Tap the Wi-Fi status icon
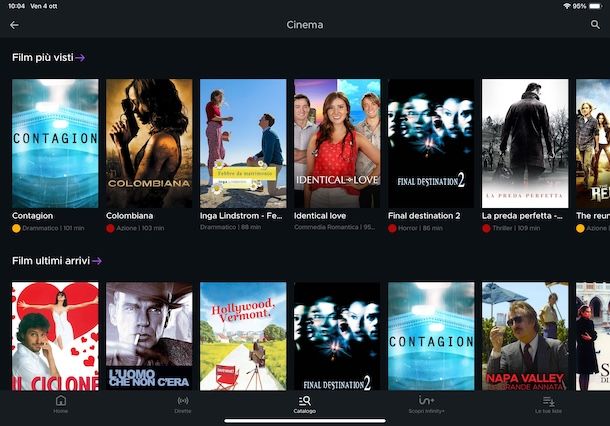Viewport: 610px width, 426px height. (567, 6)
